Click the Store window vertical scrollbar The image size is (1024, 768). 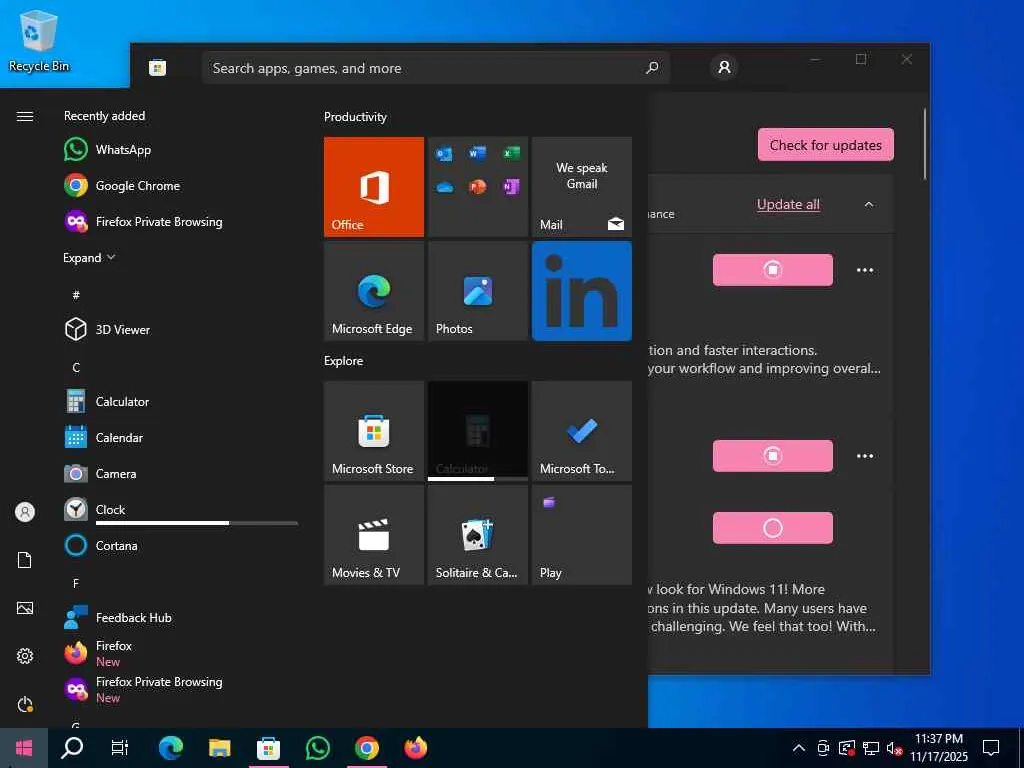click(x=925, y=144)
